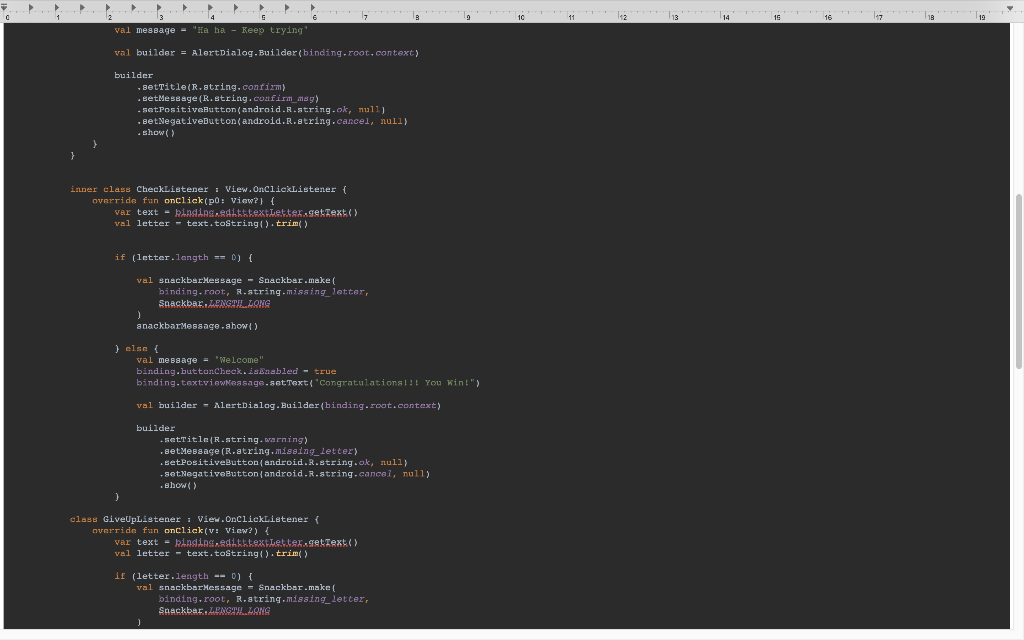Click the 'confirm_msg' string resource
This screenshot has height=640, width=1024.
(x=284, y=99)
